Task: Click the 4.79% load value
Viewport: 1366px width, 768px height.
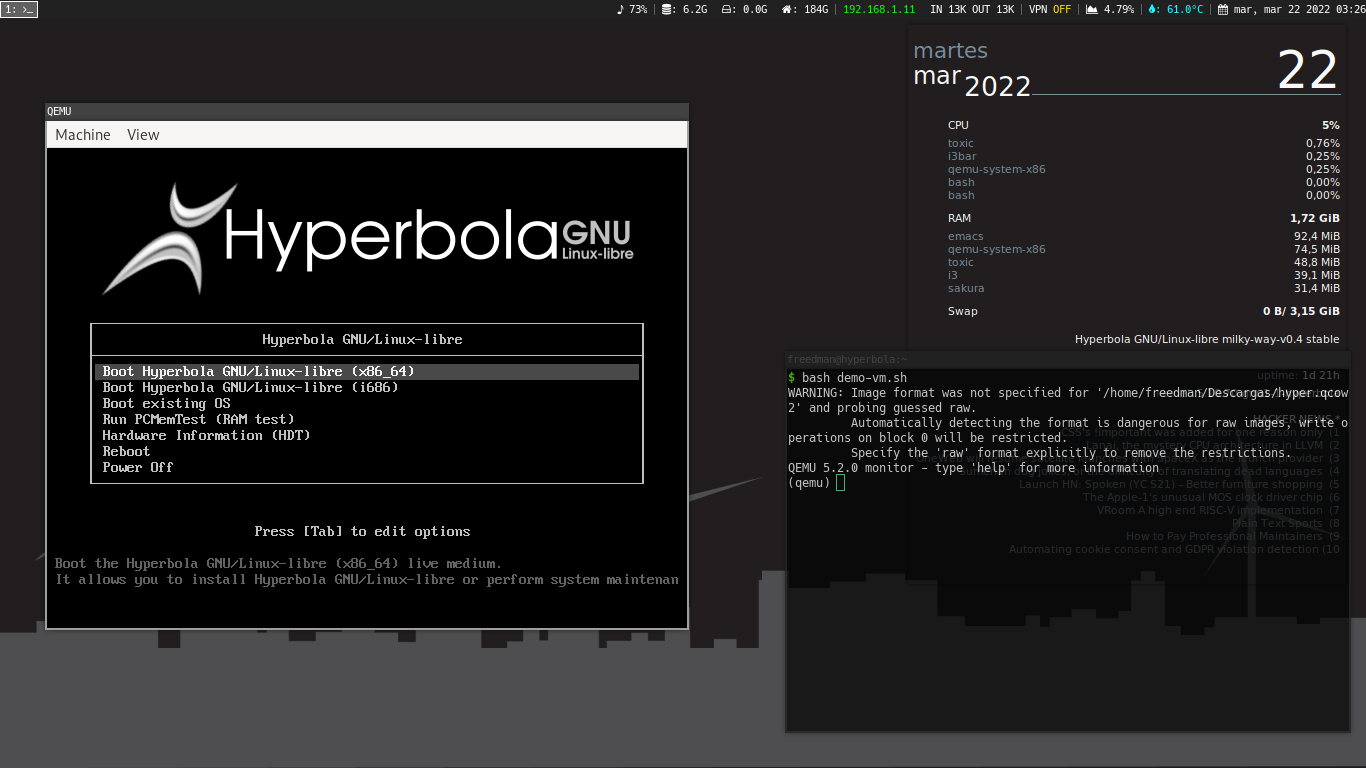Action: [x=1118, y=9]
